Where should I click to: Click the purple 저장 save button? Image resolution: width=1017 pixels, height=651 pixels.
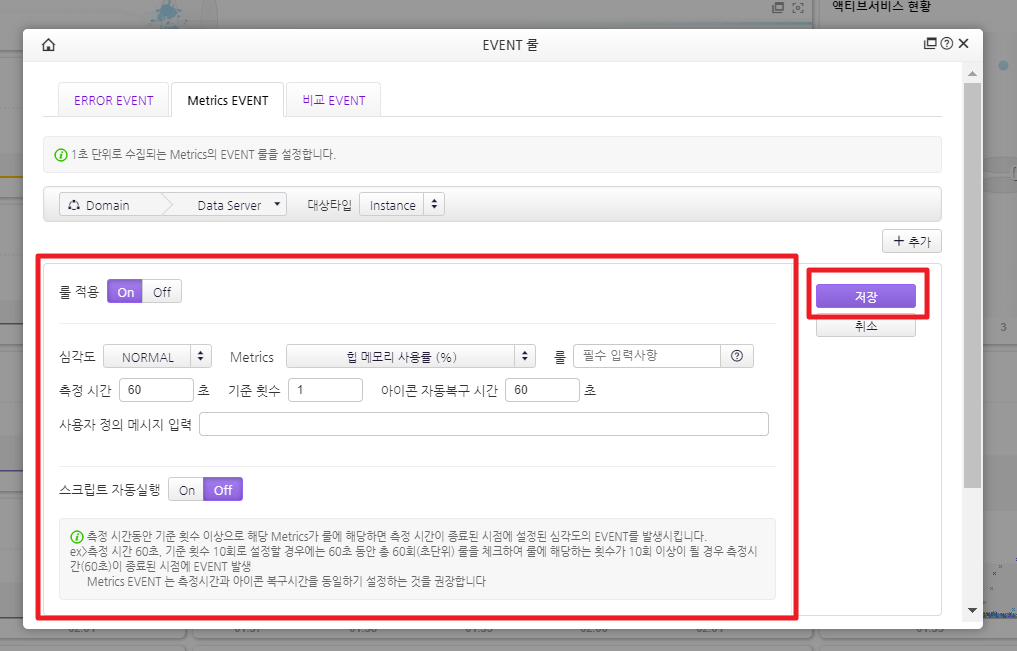pos(865,296)
